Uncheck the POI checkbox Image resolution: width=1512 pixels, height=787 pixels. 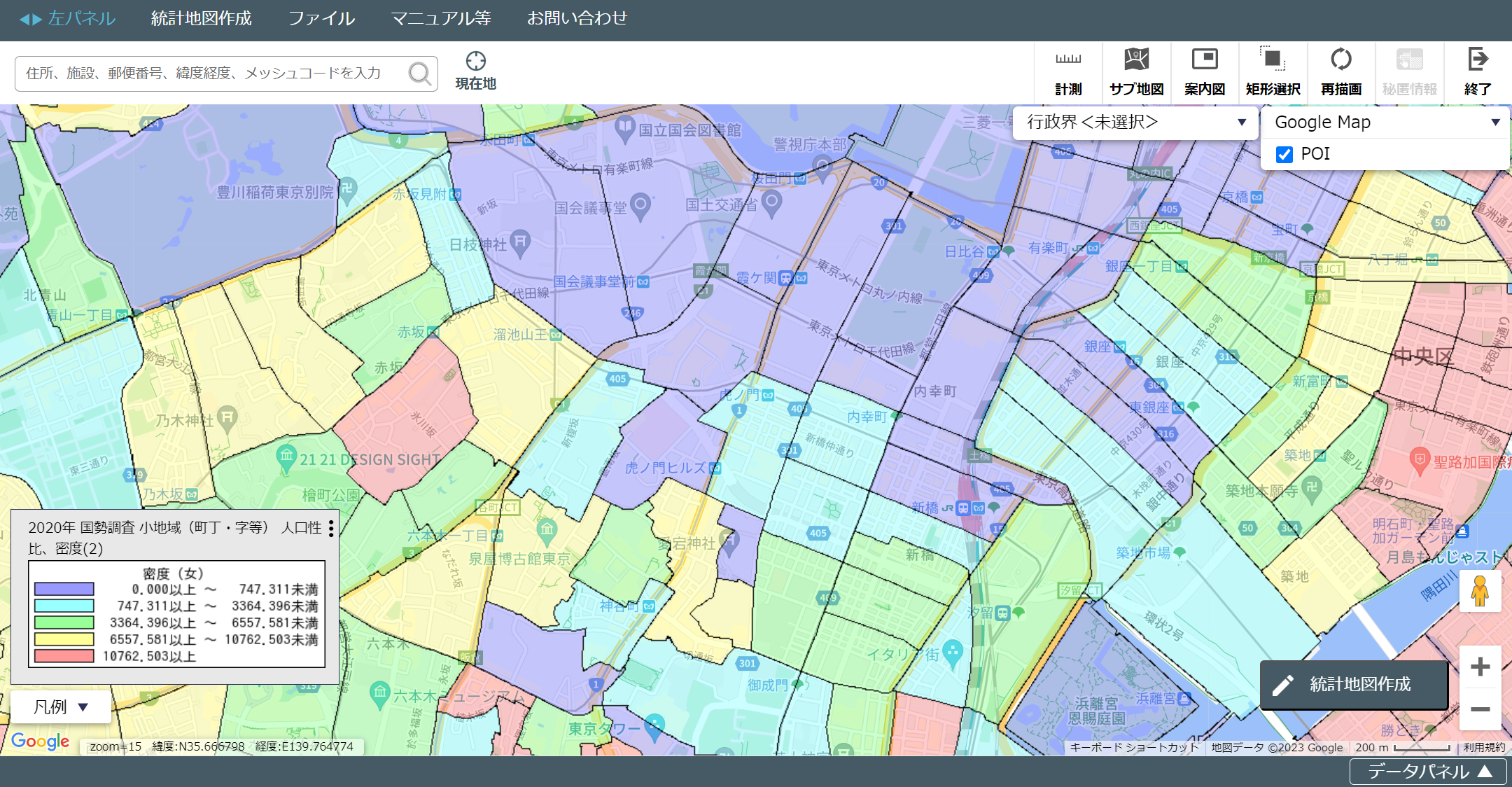click(1284, 154)
